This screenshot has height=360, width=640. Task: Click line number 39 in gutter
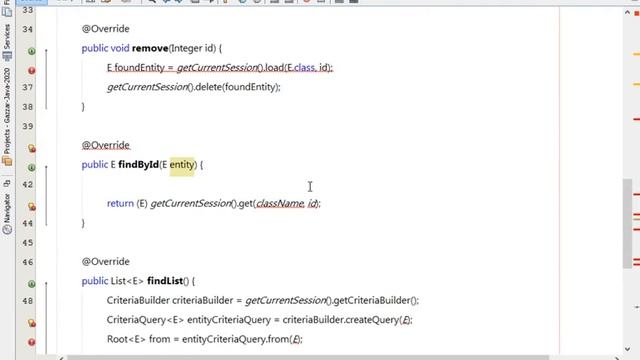27,126
